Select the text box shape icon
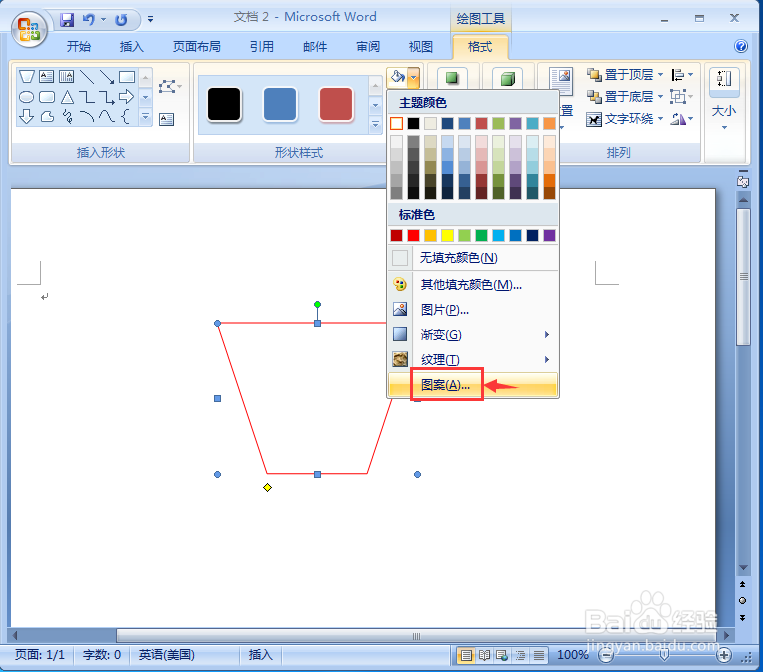The width and height of the screenshot is (763, 672). pos(47,76)
